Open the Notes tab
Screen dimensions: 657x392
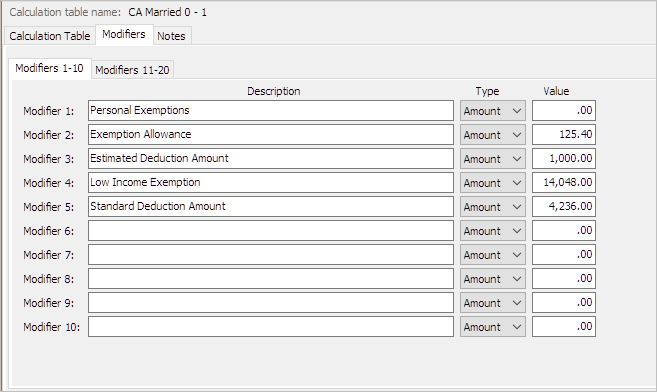[171, 36]
